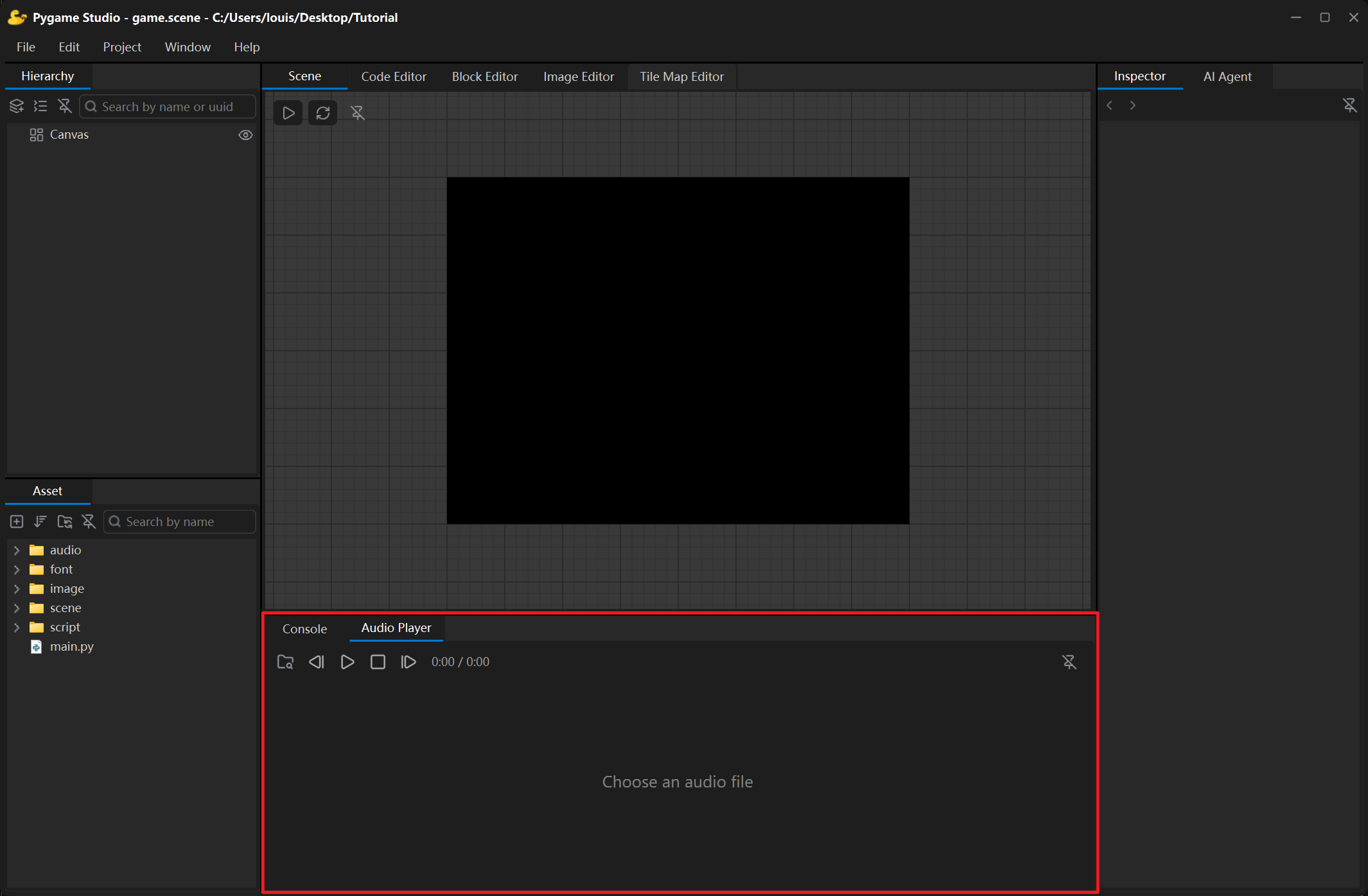Switch to the Code Editor tab
This screenshot has width=1368, height=896.
click(x=394, y=76)
